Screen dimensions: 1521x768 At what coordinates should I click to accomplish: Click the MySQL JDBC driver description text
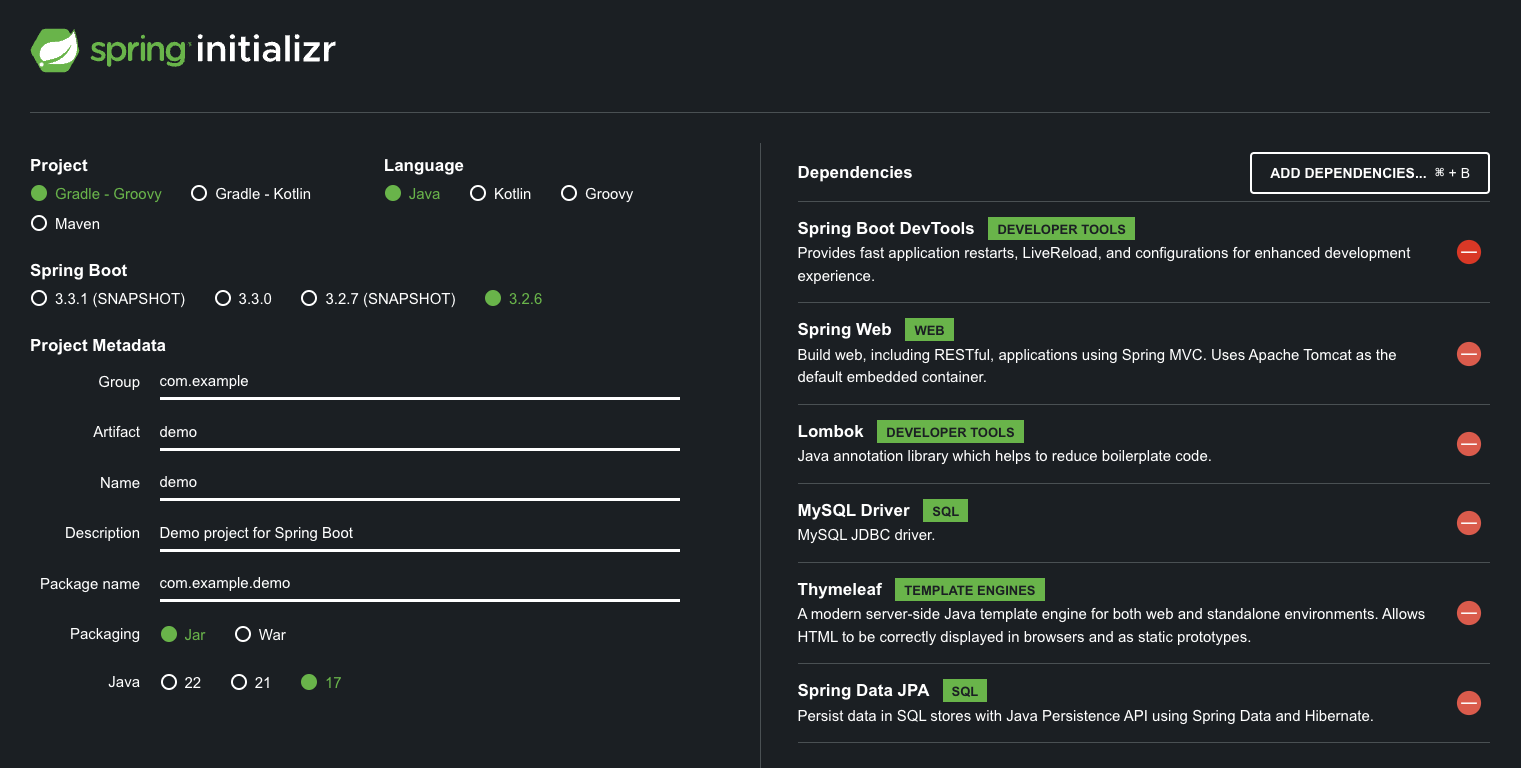click(866, 535)
